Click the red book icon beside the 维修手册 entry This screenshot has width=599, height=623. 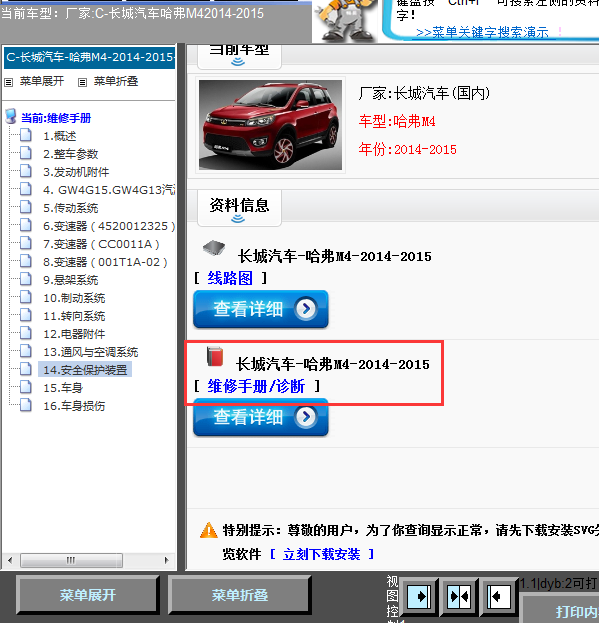pos(215,356)
